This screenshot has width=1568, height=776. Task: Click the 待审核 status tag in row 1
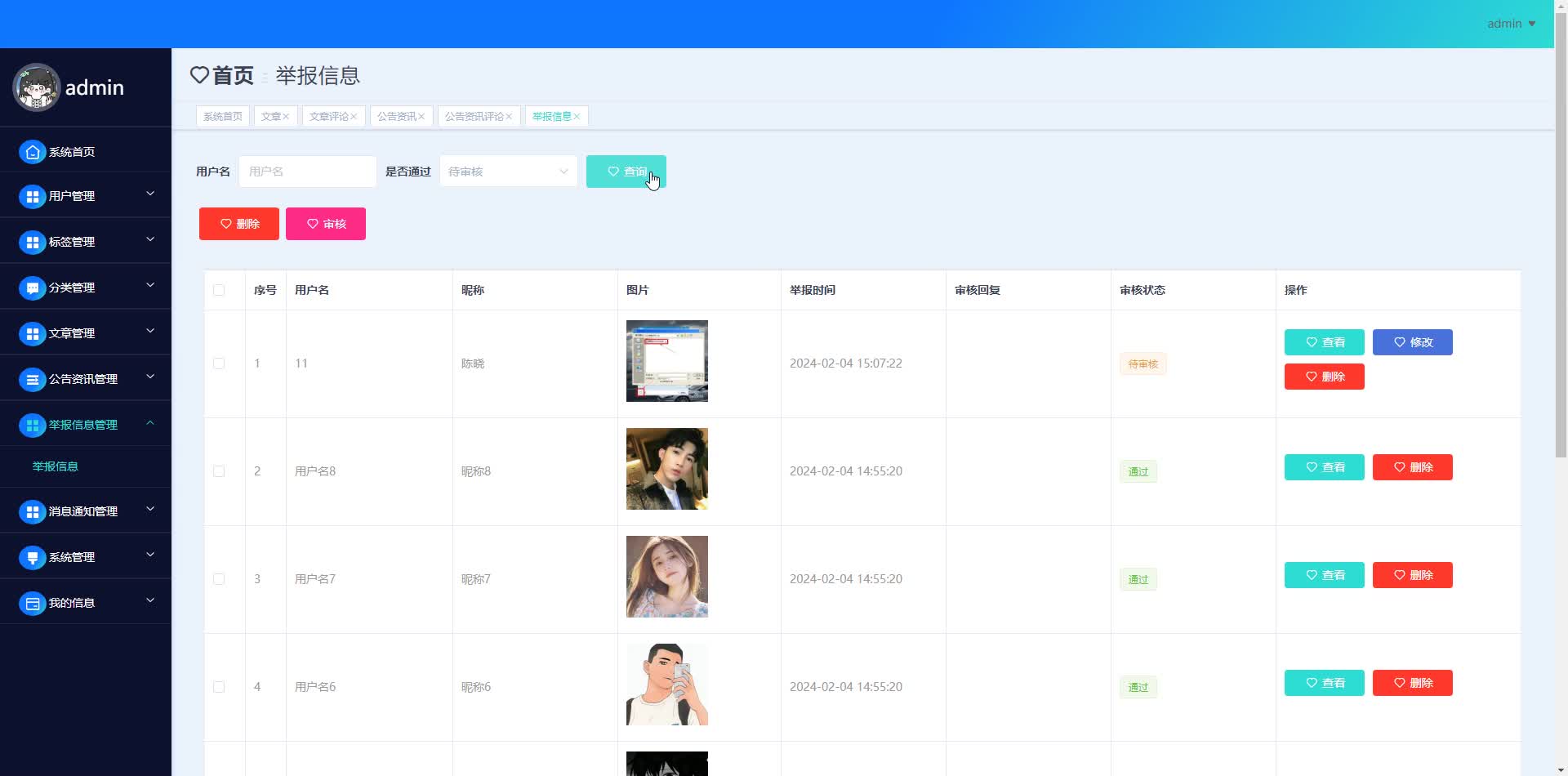(x=1143, y=364)
